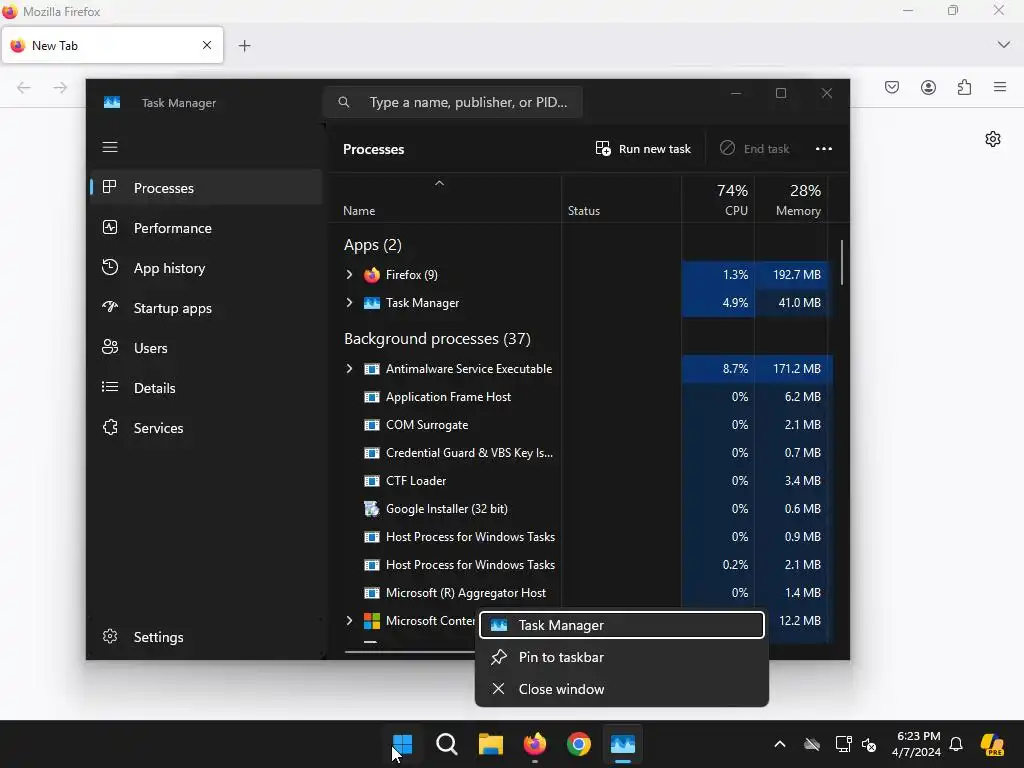Open the Windows Start button
The height and width of the screenshot is (768, 1024).
point(402,744)
